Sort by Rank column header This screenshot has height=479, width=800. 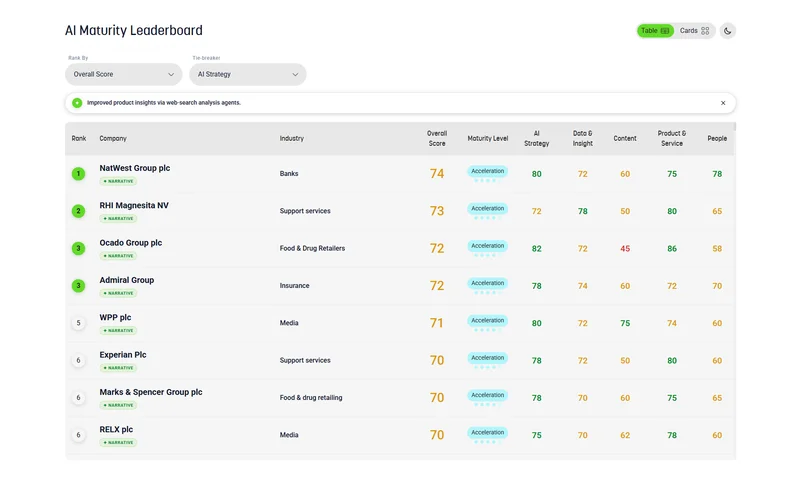click(79, 138)
